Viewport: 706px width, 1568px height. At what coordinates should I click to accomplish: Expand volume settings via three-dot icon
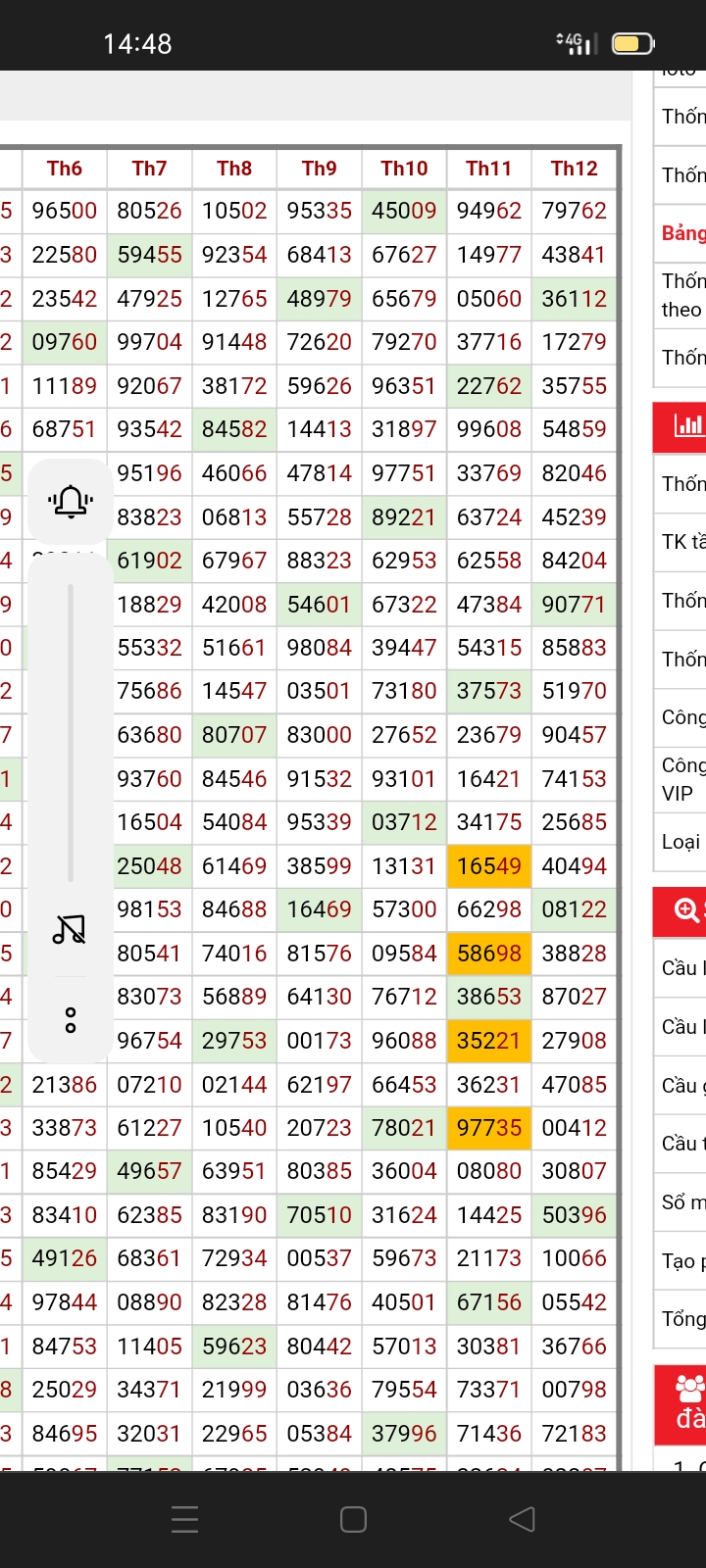click(x=70, y=1020)
